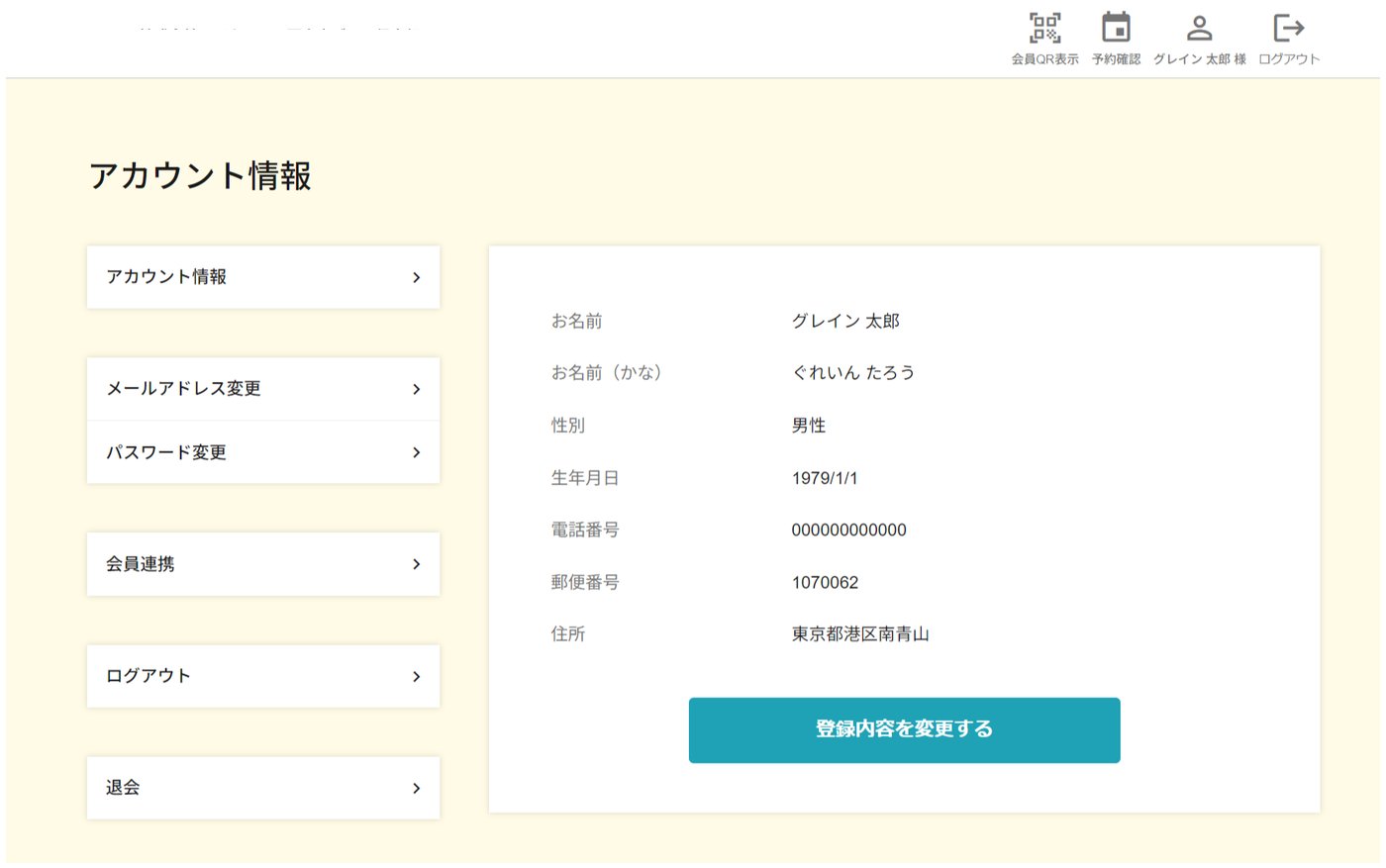Click the chevron on the sidebar ログアウト row
This screenshot has width=1386, height=868.
click(416, 676)
